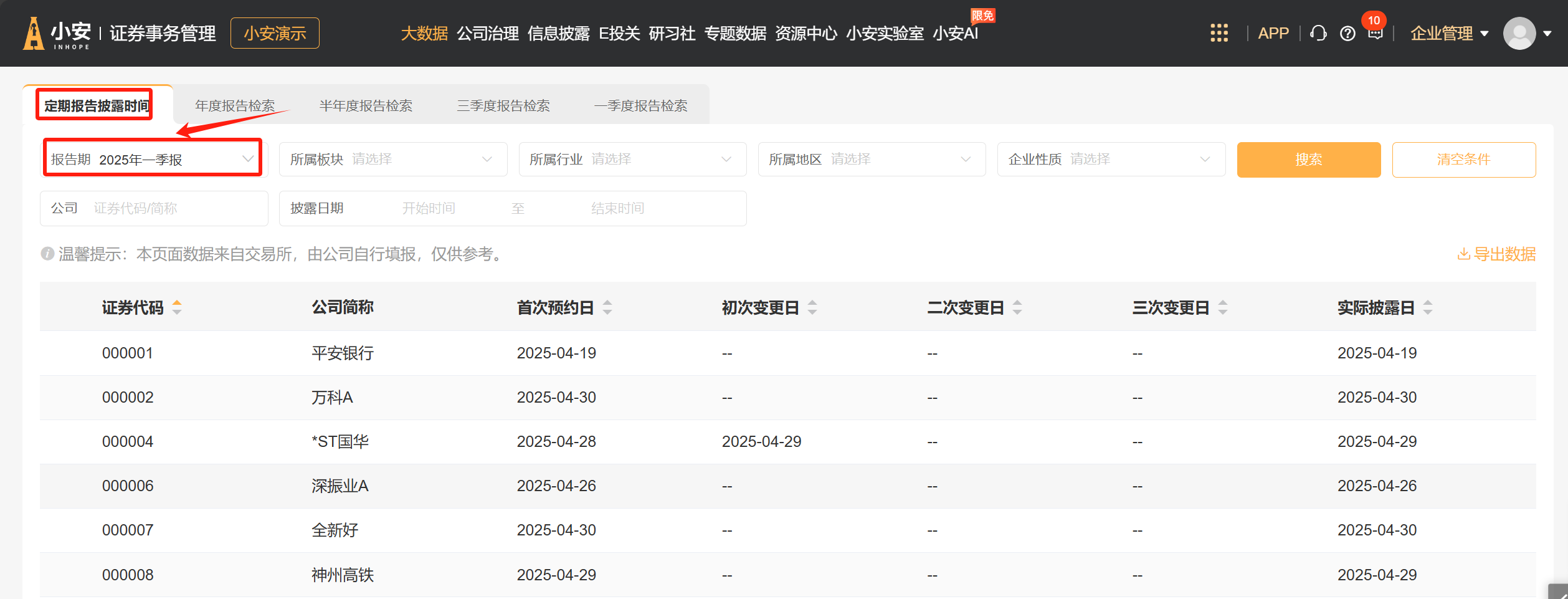The height and width of the screenshot is (599, 1568).
Task: Click the APP link in header
Action: (x=1273, y=34)
